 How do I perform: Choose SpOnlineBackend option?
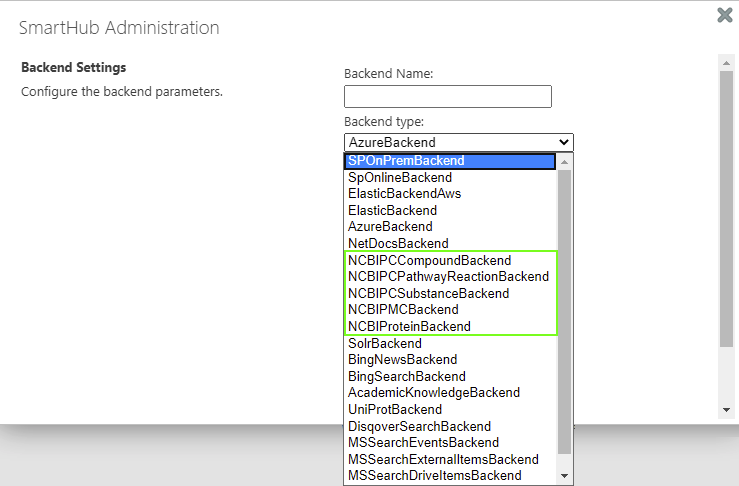pyautogui.click(x=400, y=177)
